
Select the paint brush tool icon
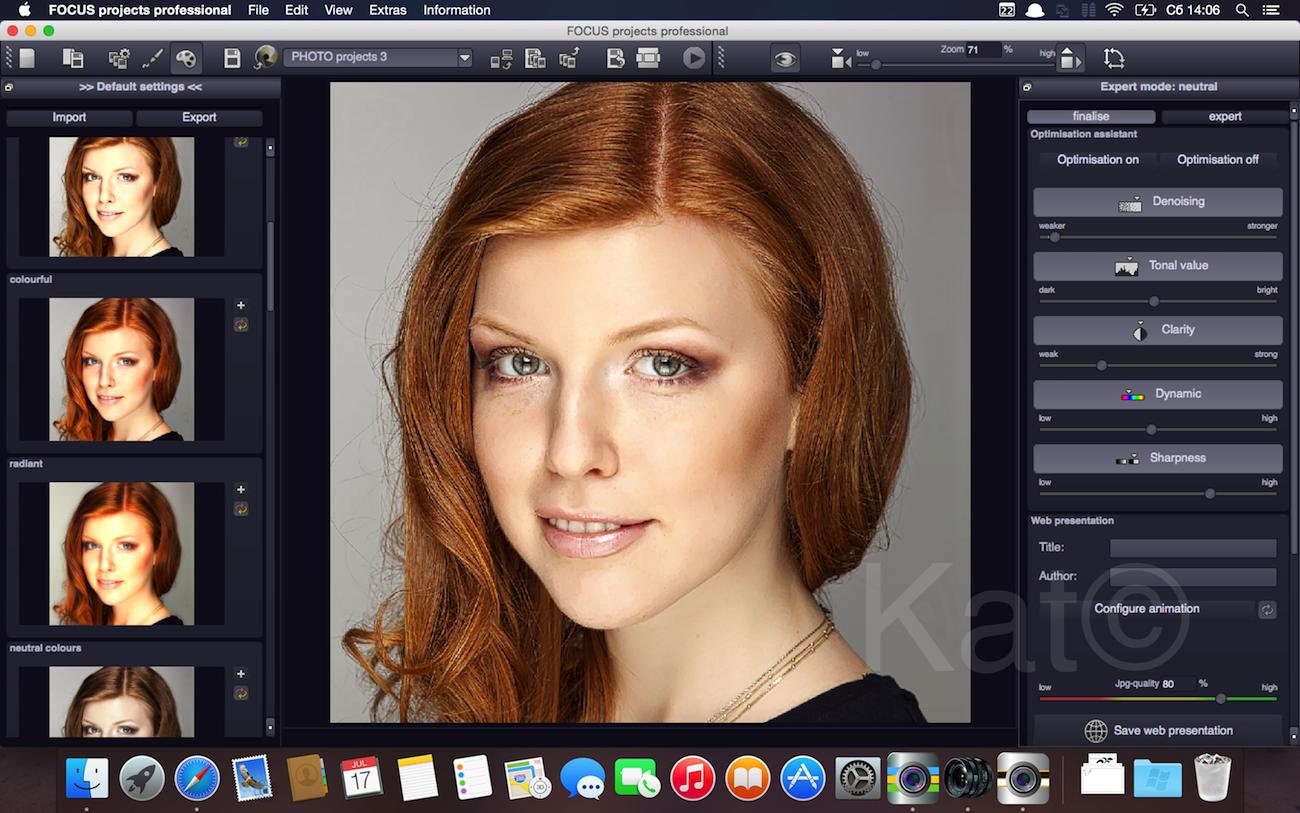tap(152, 58)
